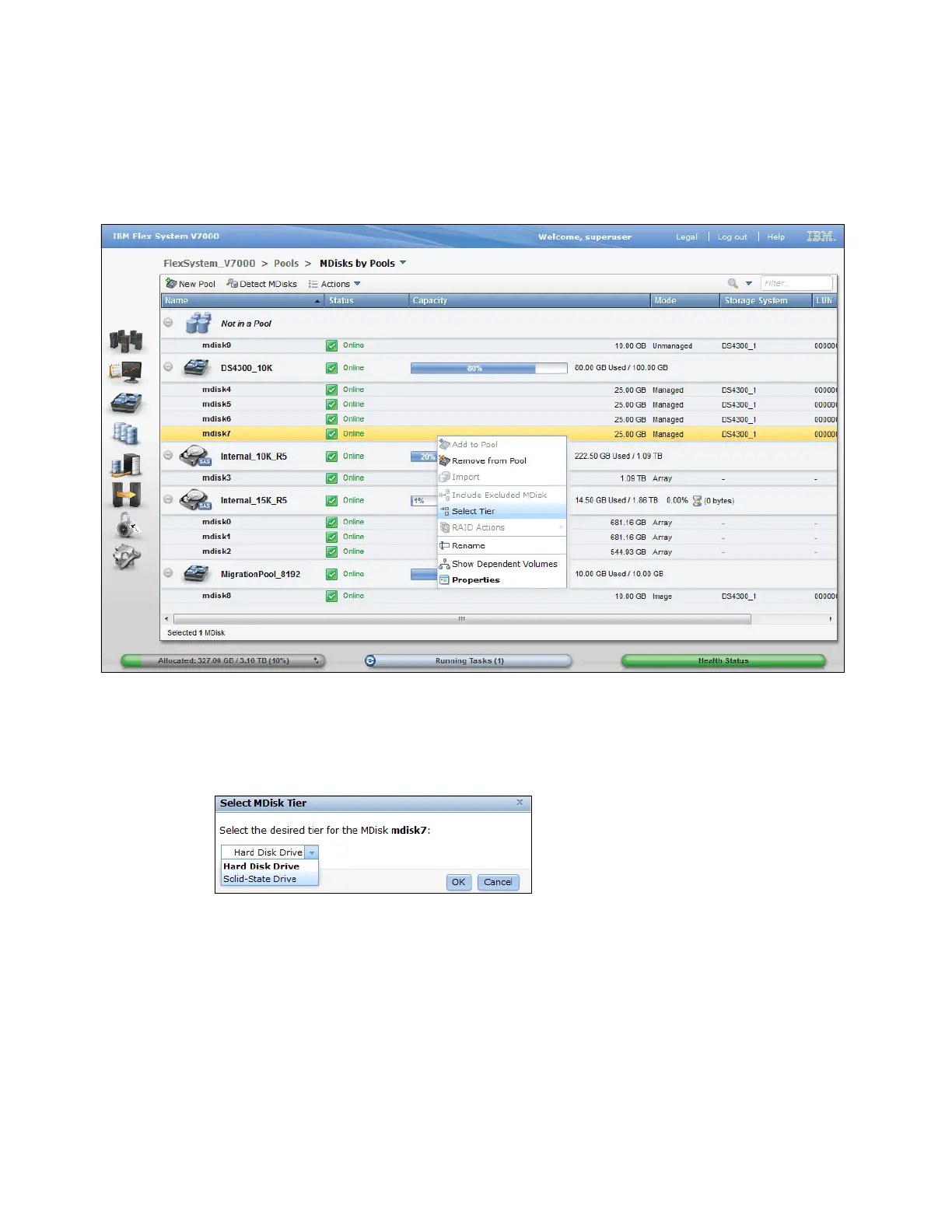Collapse the MigrationPool_8192 pool group
The image size is (952, 1232).
coord(168,573)
